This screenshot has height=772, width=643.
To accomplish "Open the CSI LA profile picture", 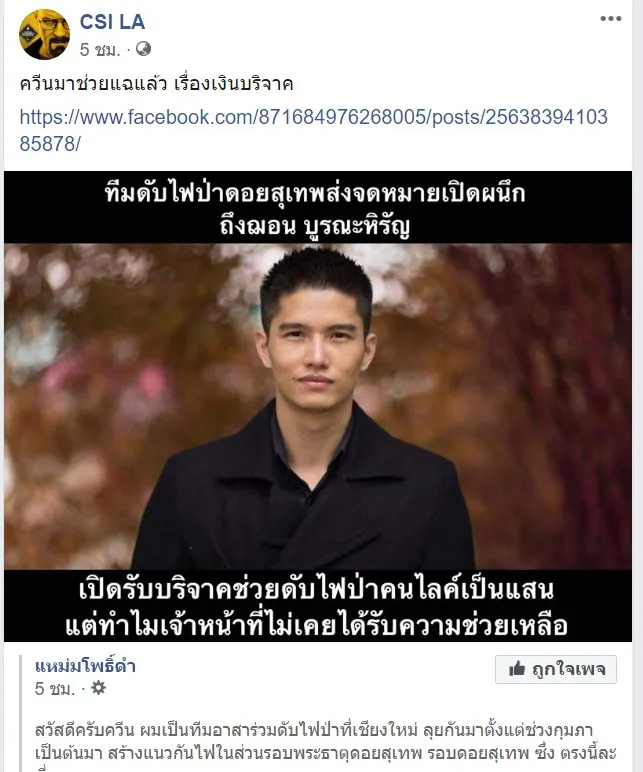I will [x=44, y=34].
